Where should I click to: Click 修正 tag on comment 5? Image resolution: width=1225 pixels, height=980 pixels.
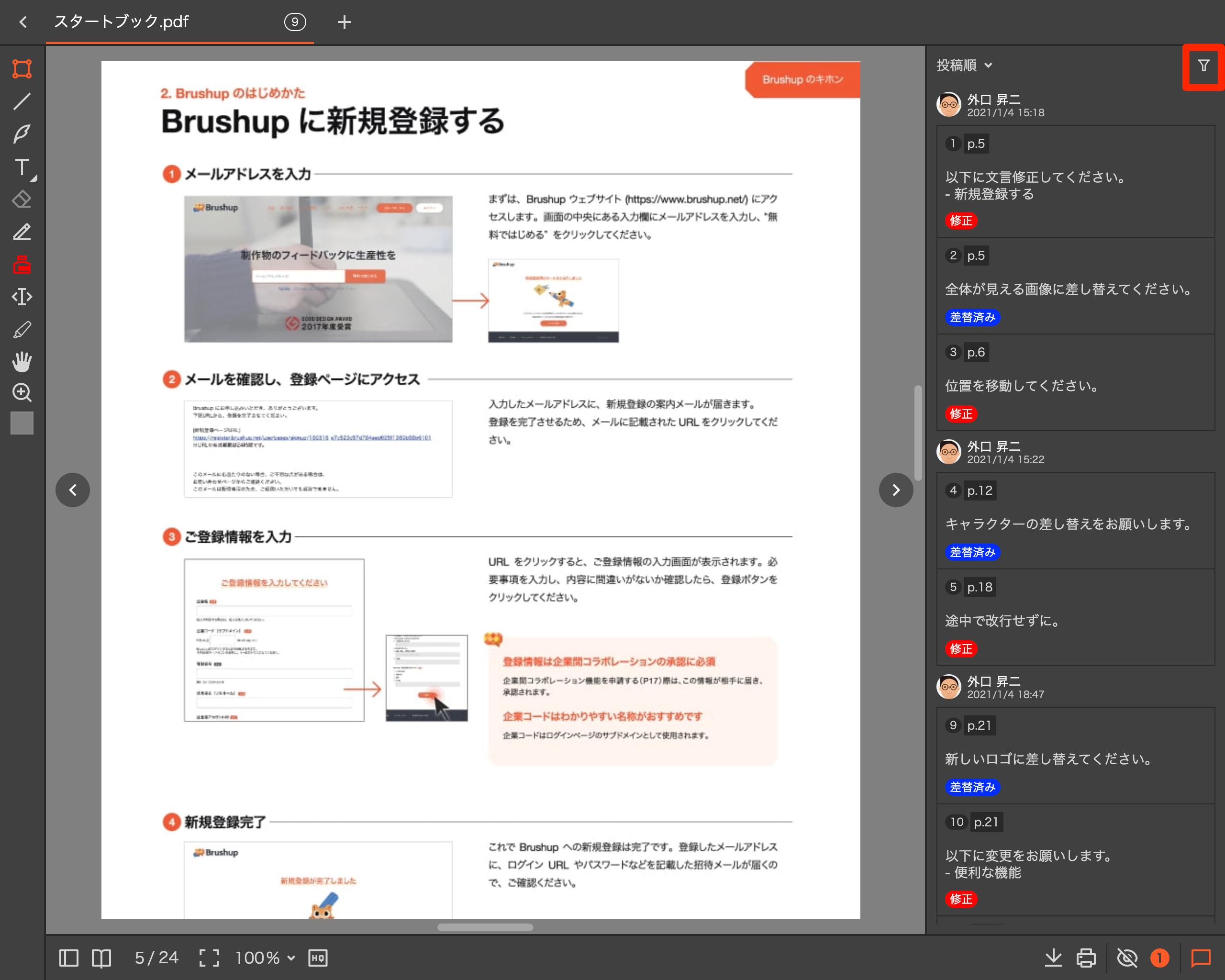[x=961, y=648]
